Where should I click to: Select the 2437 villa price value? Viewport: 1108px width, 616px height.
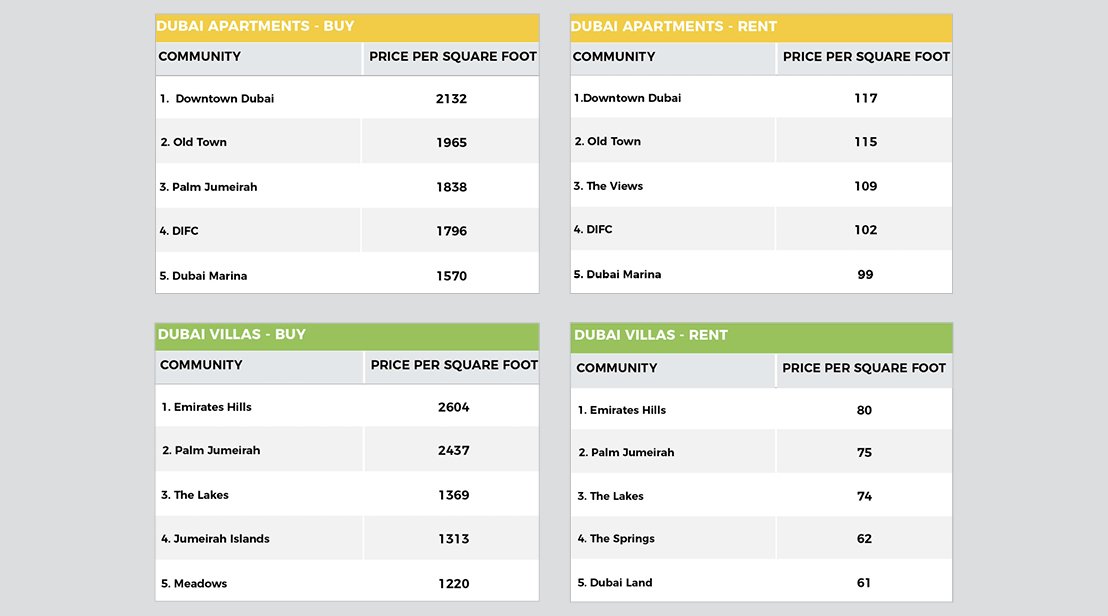click(x=453, y=451)
